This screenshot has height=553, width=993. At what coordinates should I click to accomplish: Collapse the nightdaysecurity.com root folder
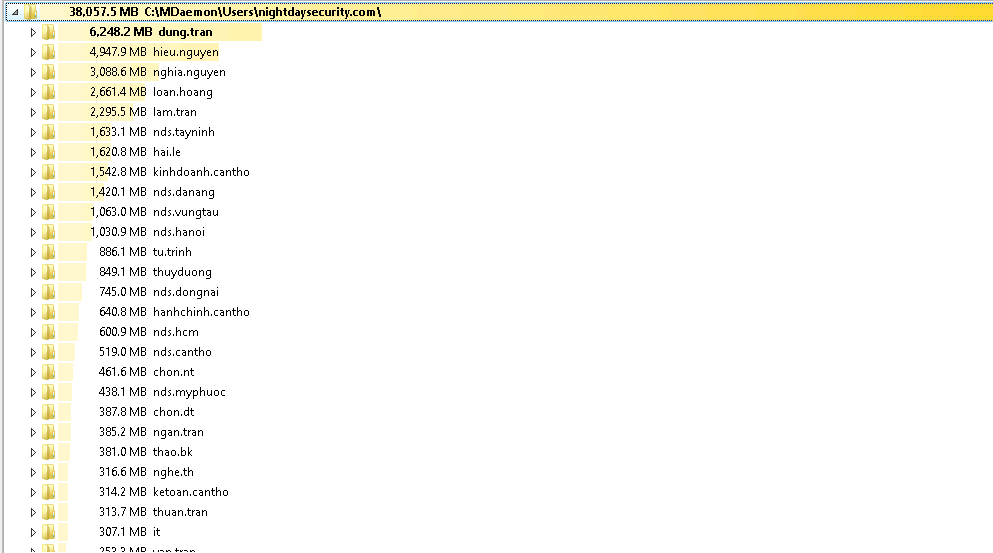point(15,12)
